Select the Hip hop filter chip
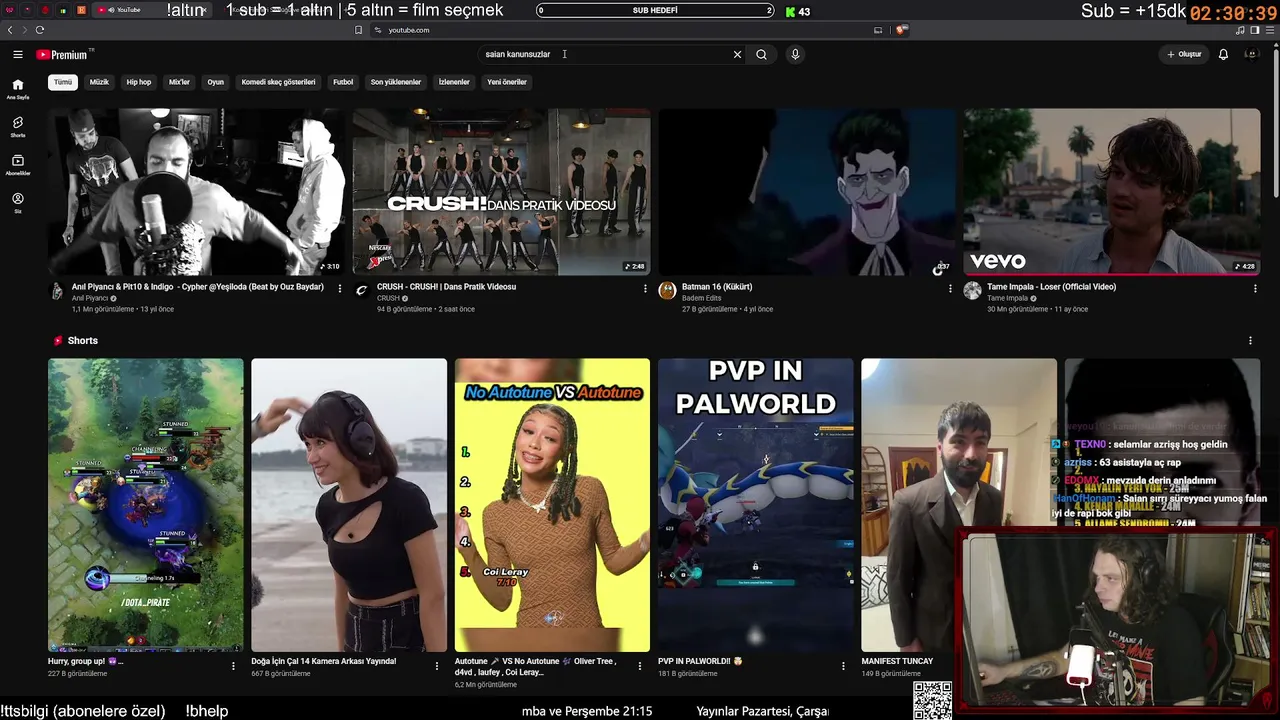This screenshot has width=1280, height=720. pos(139,82)
